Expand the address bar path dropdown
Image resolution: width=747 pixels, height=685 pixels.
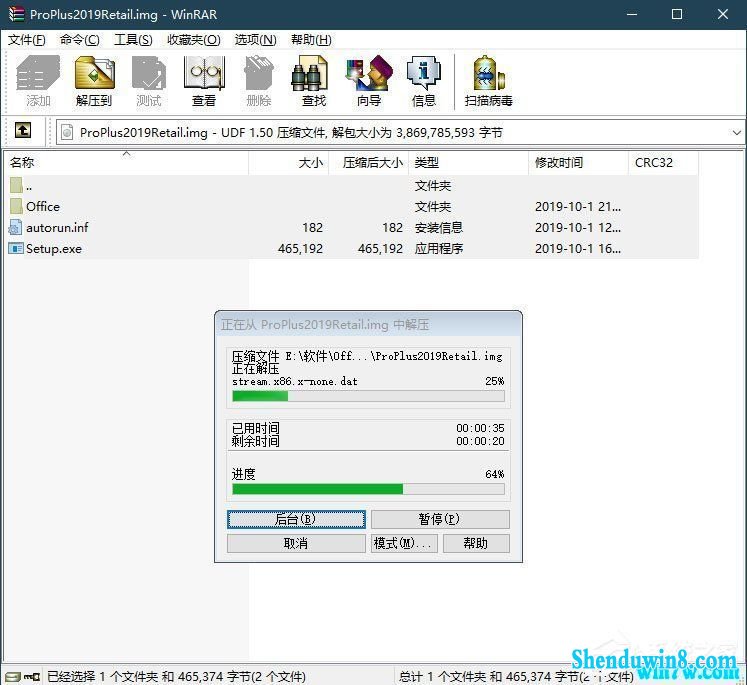pos(737,132)
